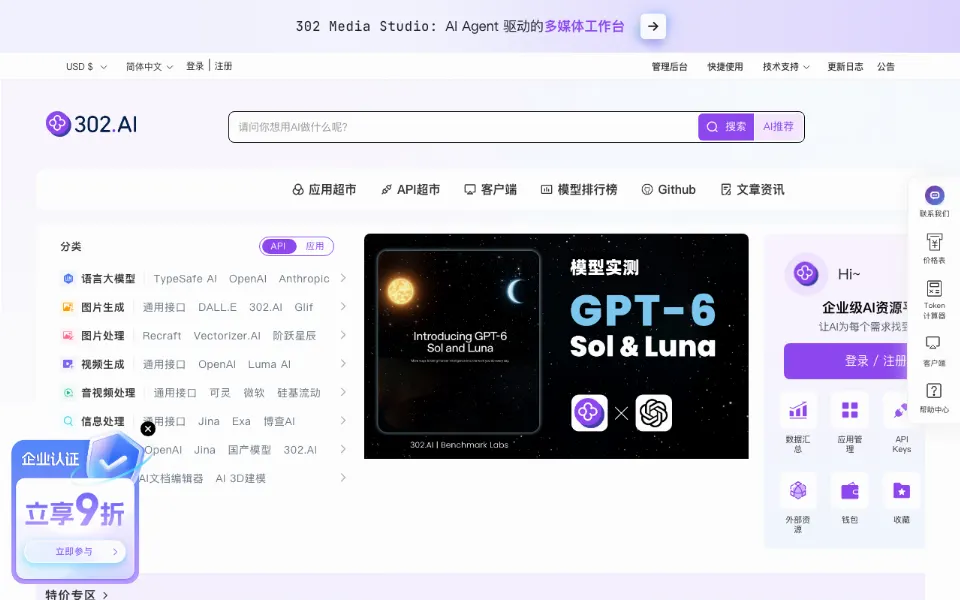Open the 价格表 price list icon
The width and height of the screenshot is (960, 600).
click(934, 242)
